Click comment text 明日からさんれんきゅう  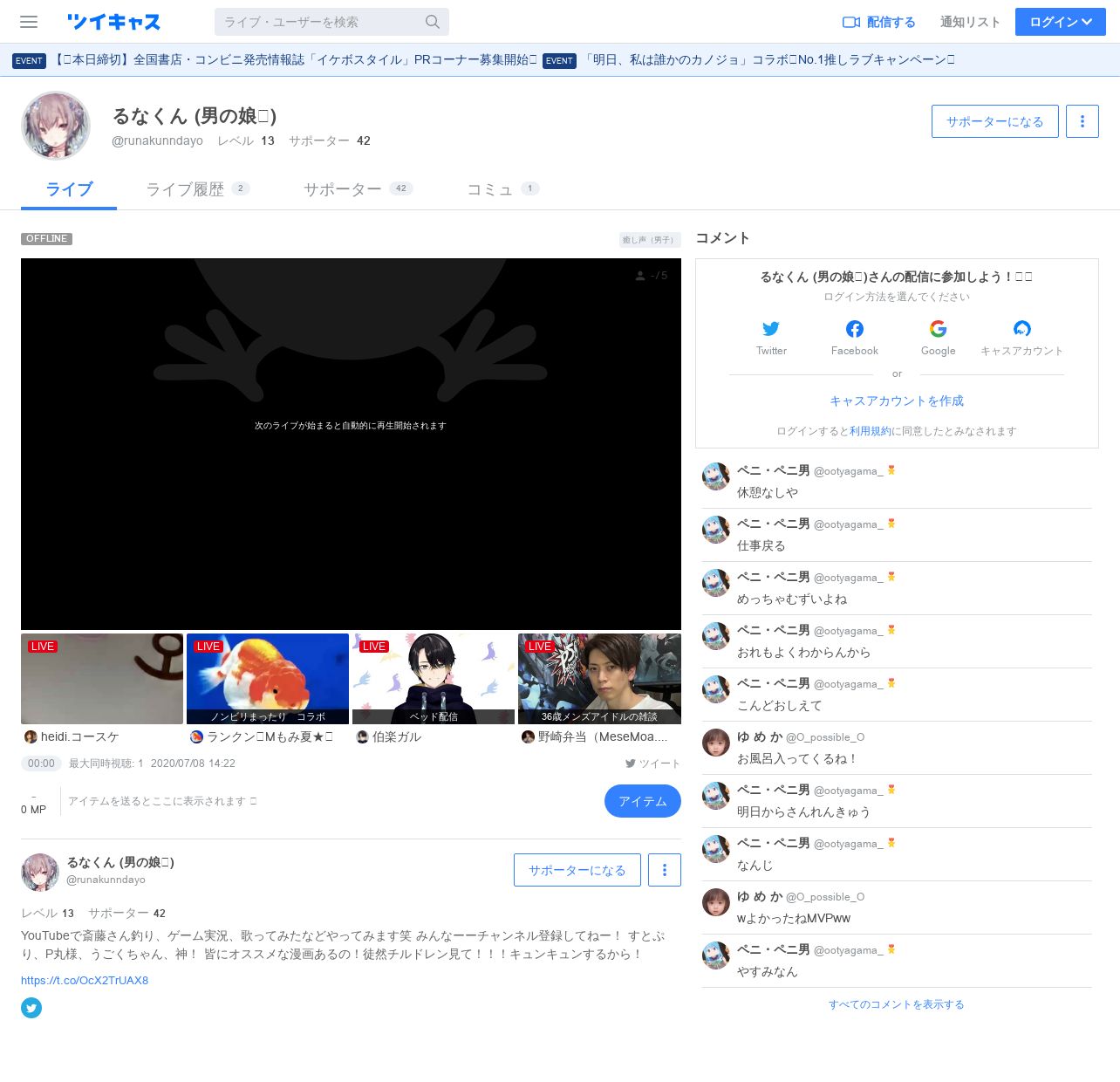point(803,811)
